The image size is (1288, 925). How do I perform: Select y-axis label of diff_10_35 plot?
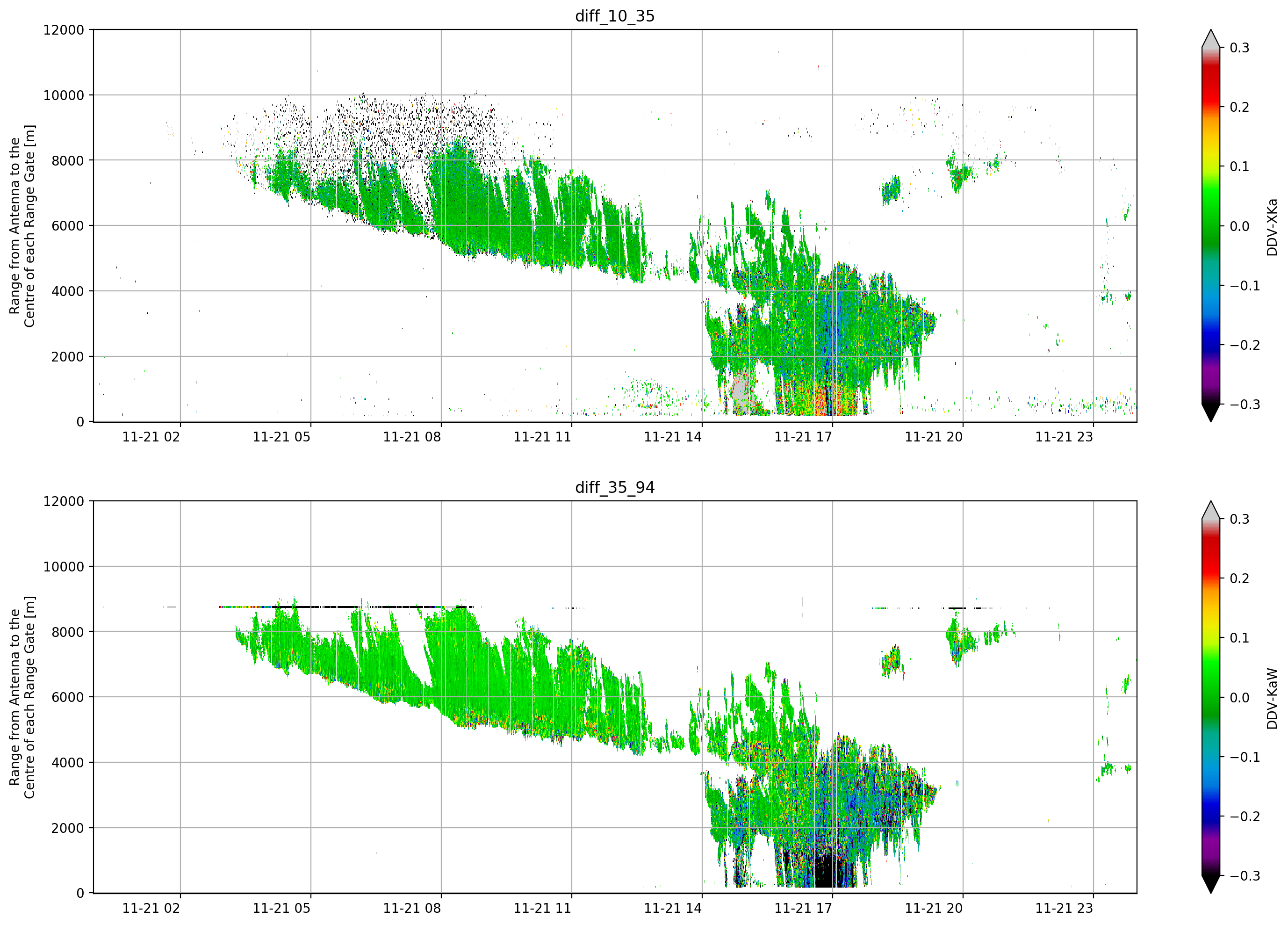pyautogui.click(x=22, y=226)
